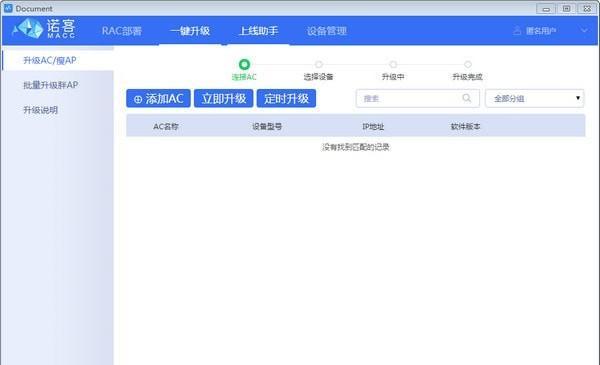
Task: Click the 升级完成 step circle
Action: tap(468, 64)
